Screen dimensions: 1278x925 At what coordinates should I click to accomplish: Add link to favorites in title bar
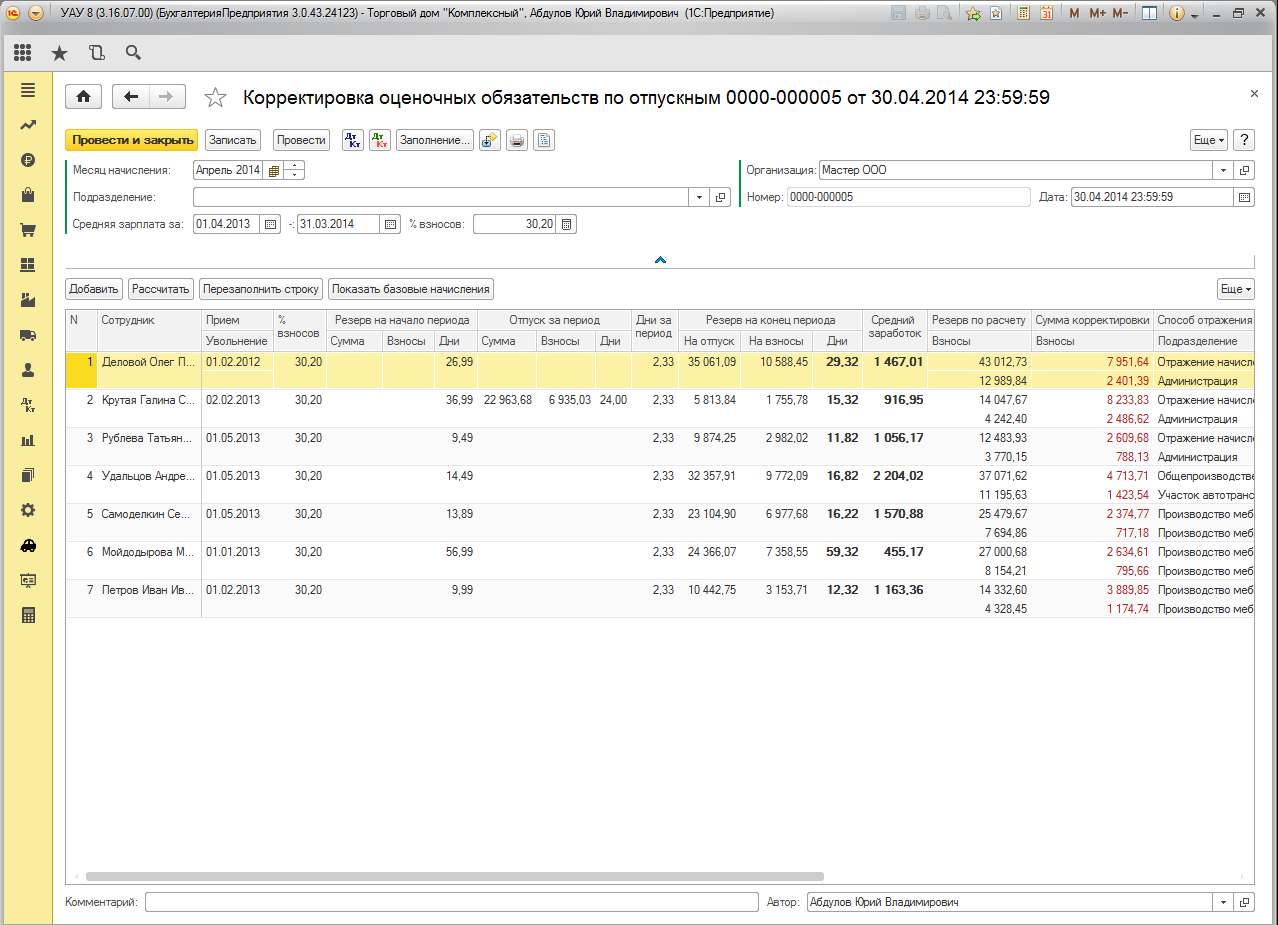(x=973, y=13)
